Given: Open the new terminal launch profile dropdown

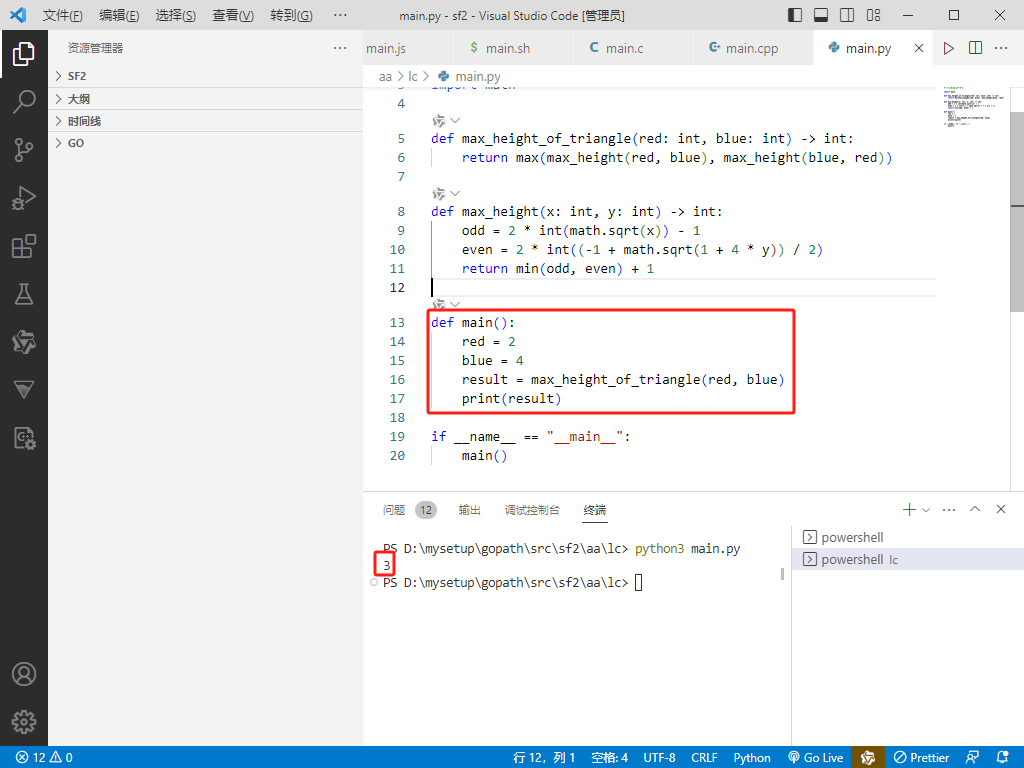Looking at the screenshot, I should [x=926, y=510].
